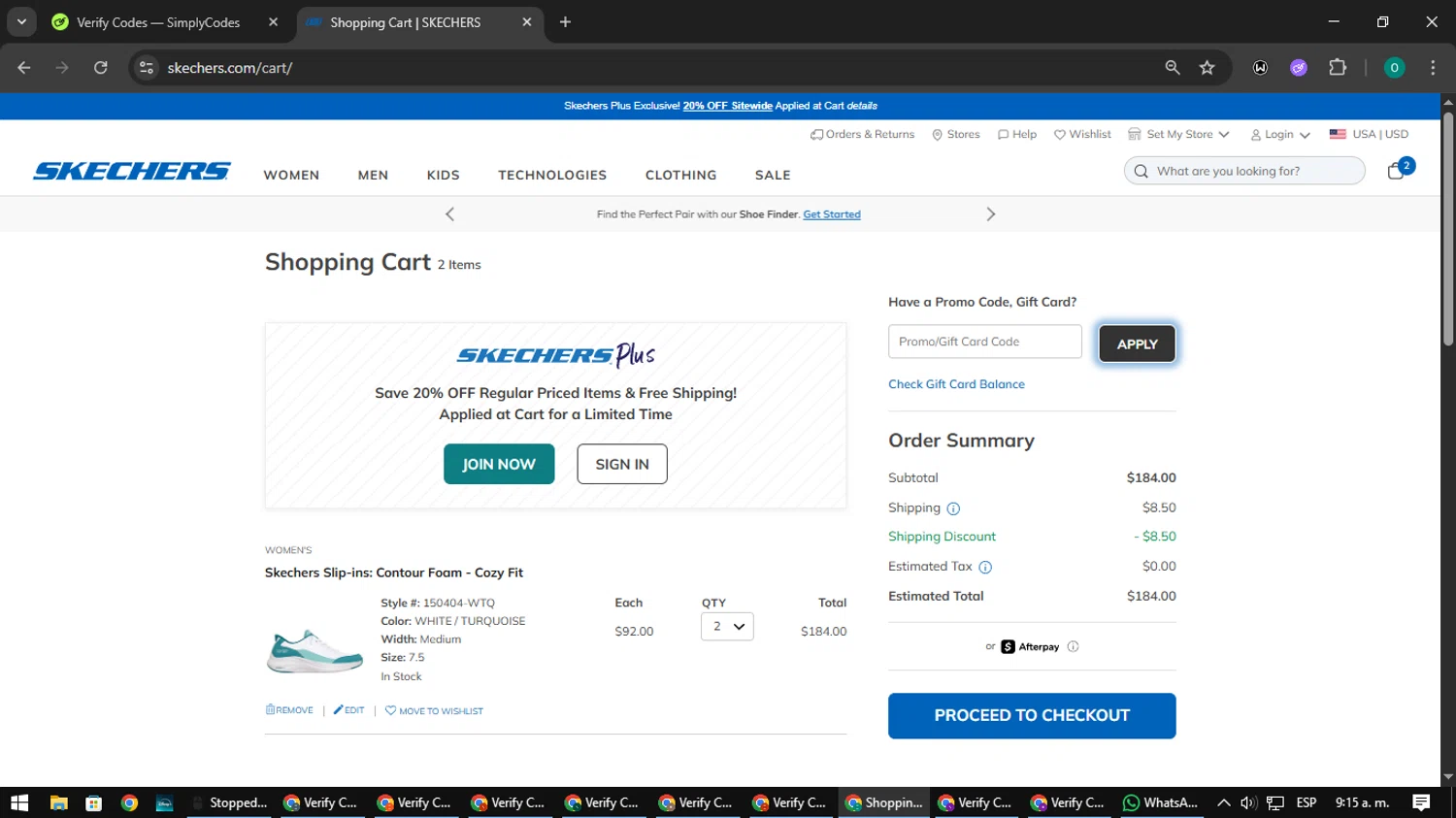Viewport: 1456px width, 818px height.
Task: Click the page vertical scrollbar
Action: tap(1448, 228)
